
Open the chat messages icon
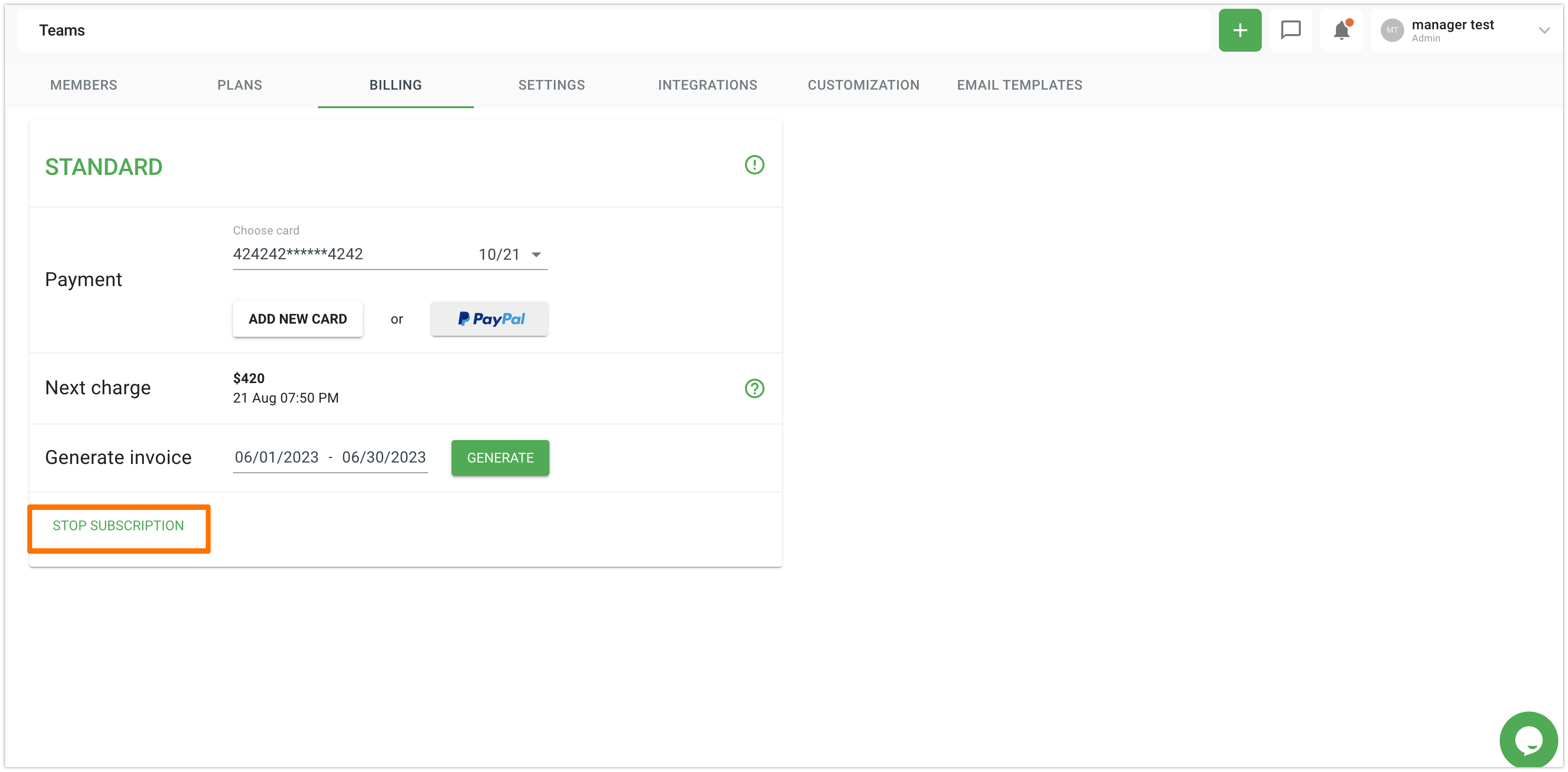[x=1291, y=30]
